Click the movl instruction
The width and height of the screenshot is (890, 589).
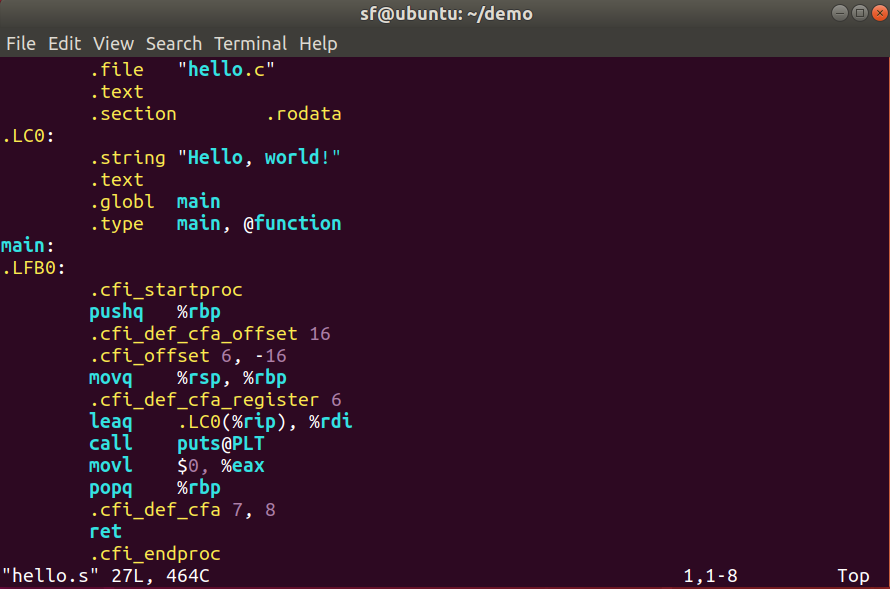[111, 466]
